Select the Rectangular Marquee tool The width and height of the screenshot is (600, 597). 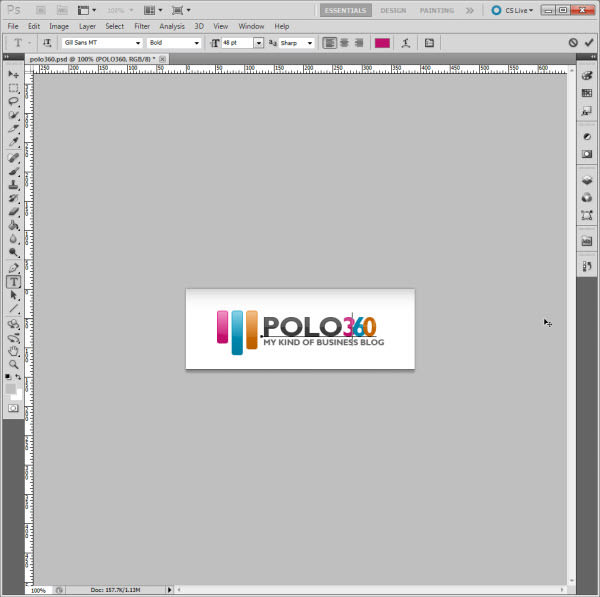click(13, 88)
